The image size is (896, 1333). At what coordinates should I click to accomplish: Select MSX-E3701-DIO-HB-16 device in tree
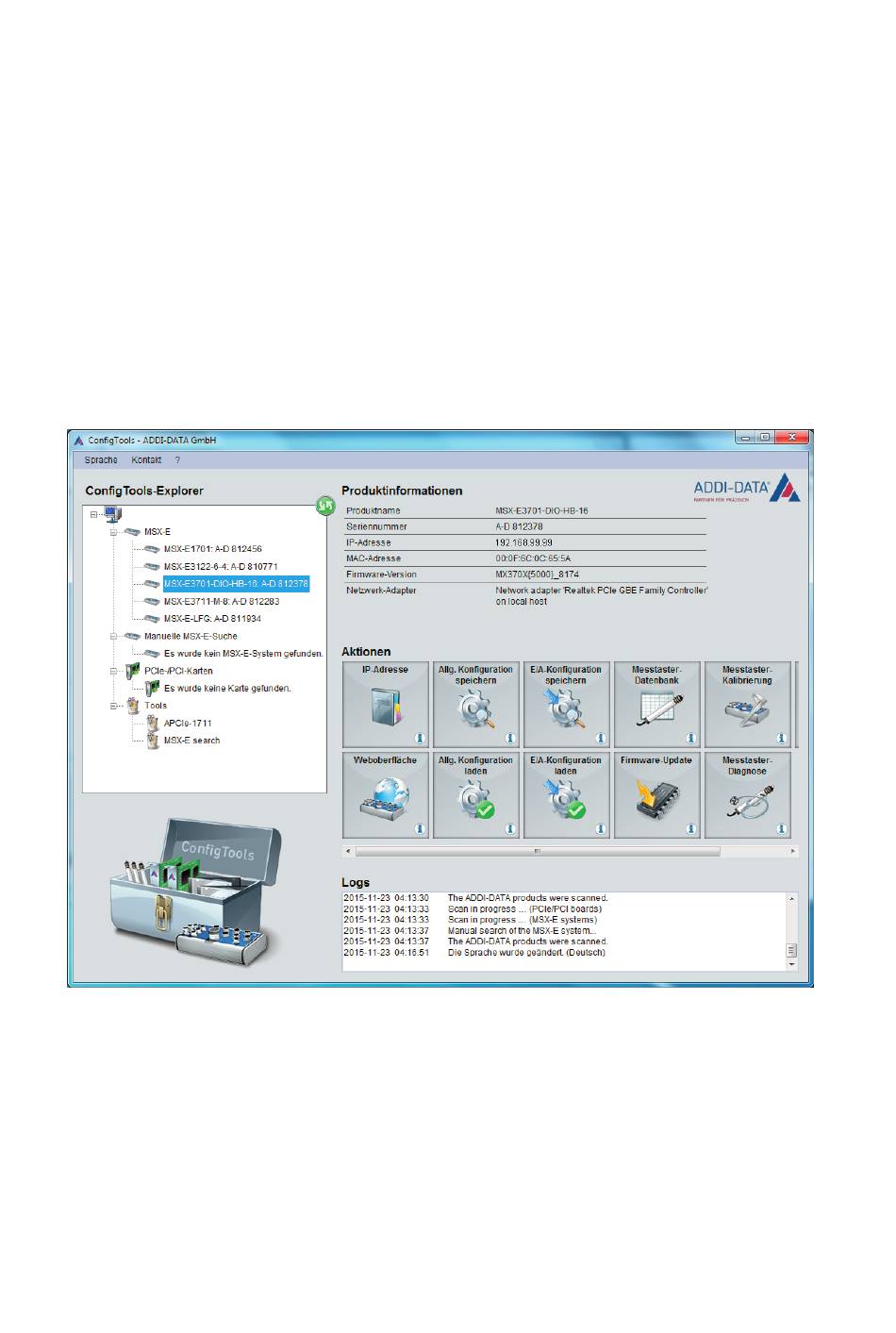pyautogui.click(x=236, y=584)
